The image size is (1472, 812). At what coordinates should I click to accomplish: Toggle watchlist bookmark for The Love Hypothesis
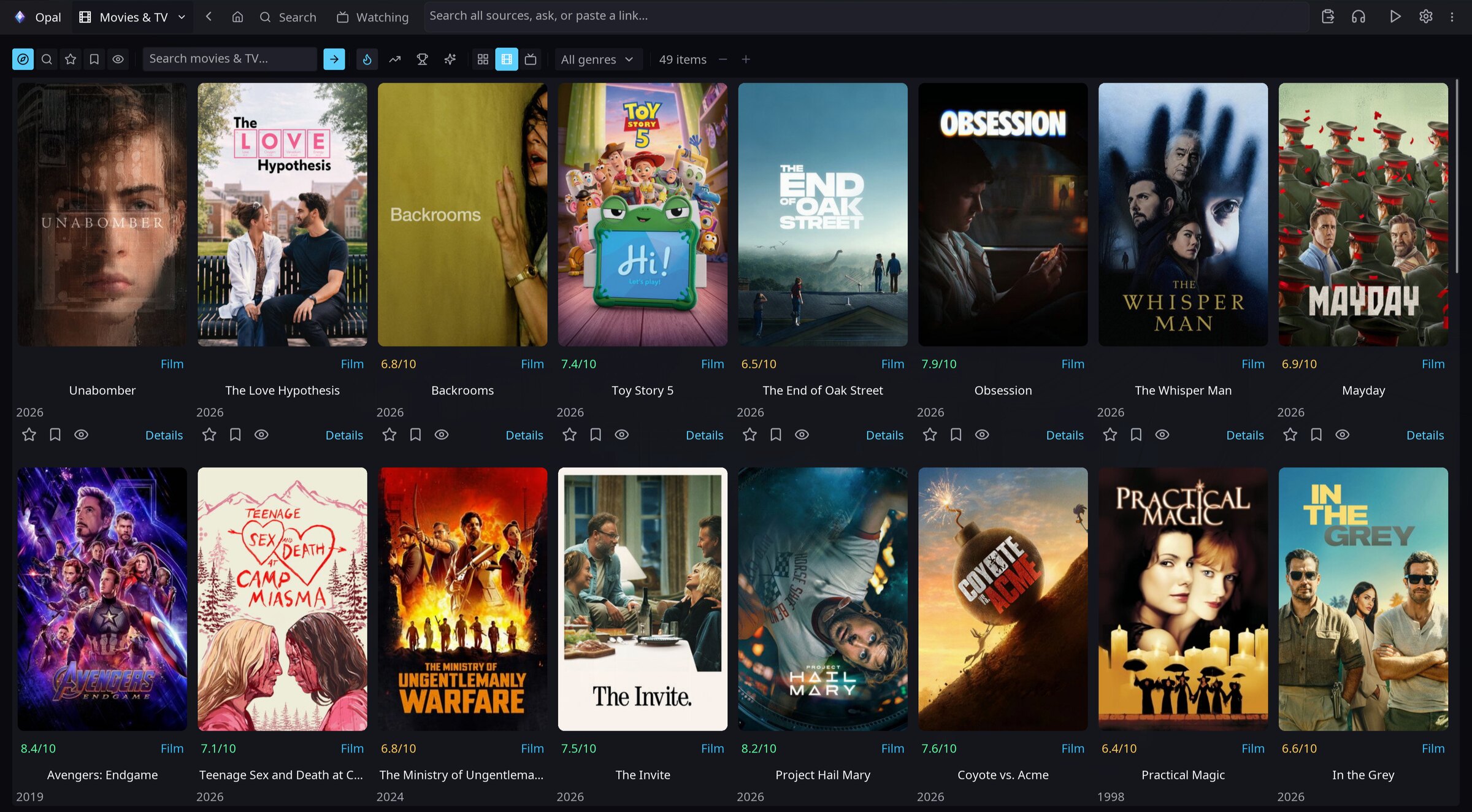tap(235, 435)
